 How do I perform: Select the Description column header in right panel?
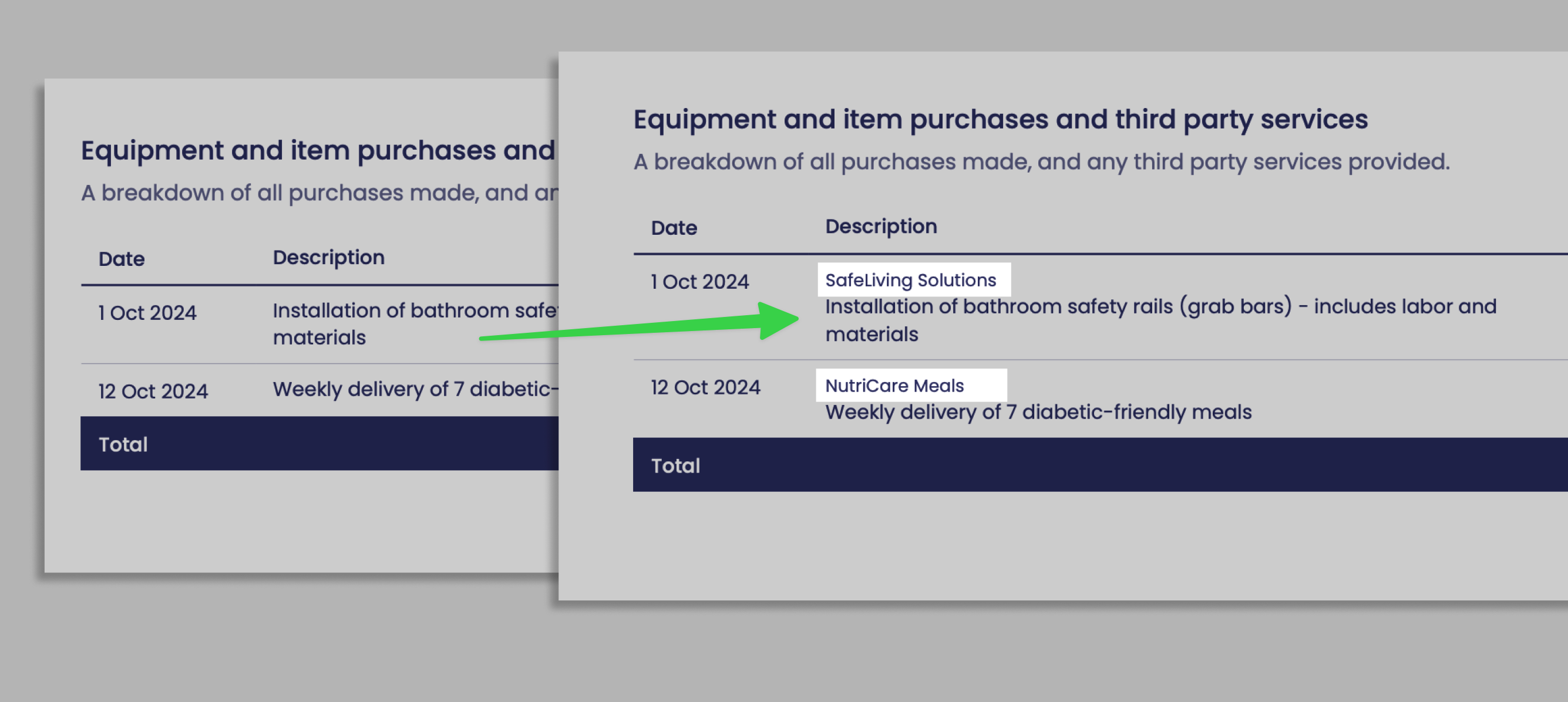click(x=881, y=227)
